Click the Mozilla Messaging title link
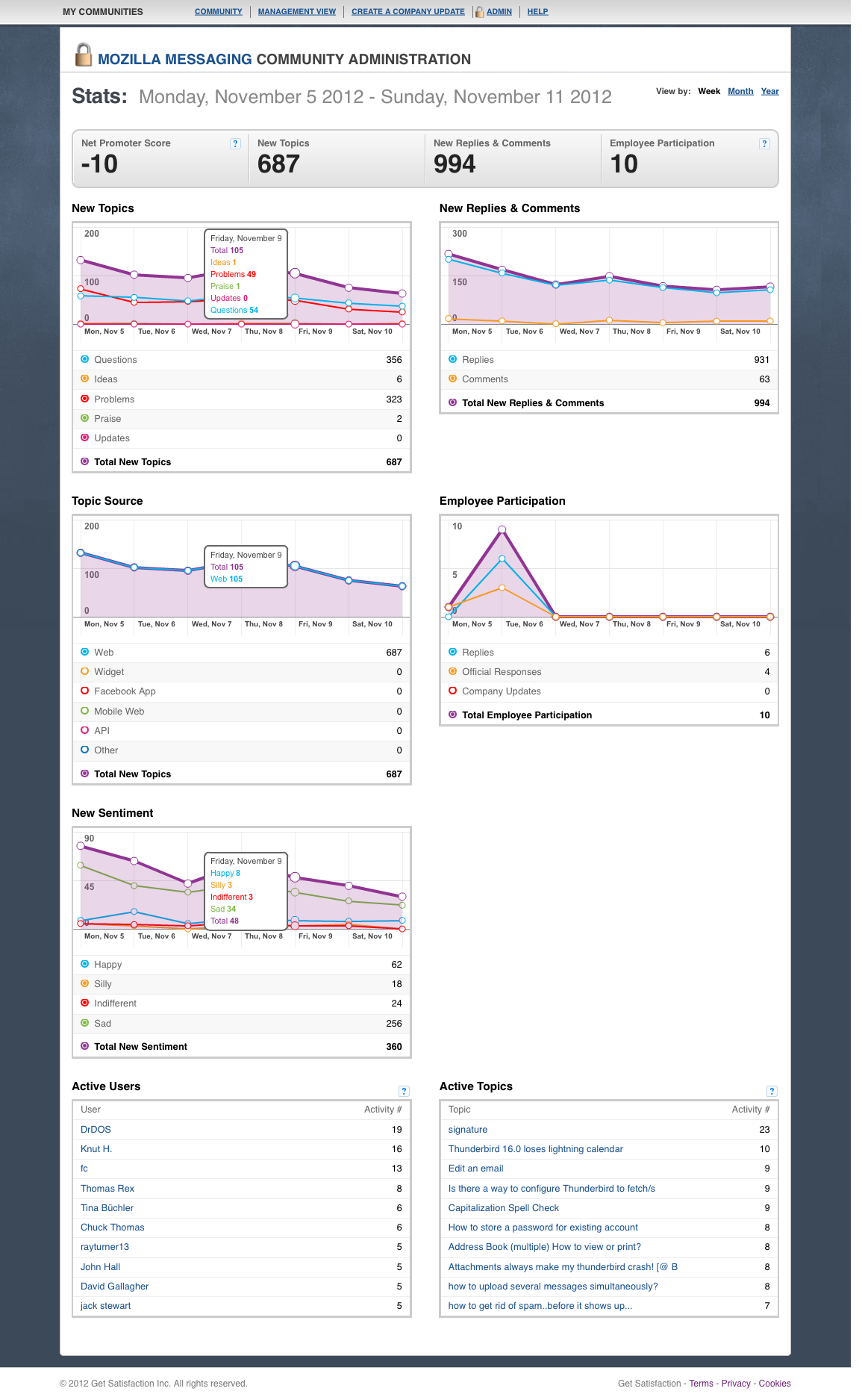 175,59
